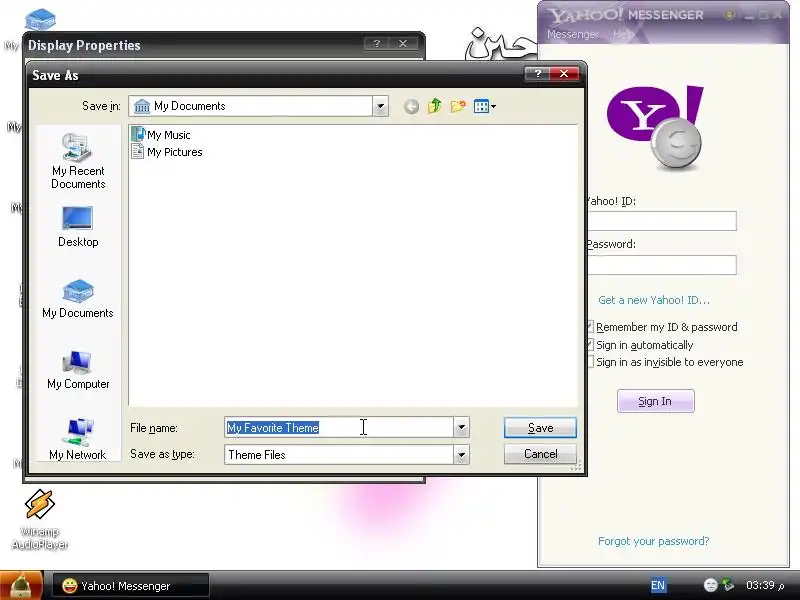Open Get a new Yahoo! ID link
The width and height of the screenshot is (800, 600).
[x=654, y=300]
